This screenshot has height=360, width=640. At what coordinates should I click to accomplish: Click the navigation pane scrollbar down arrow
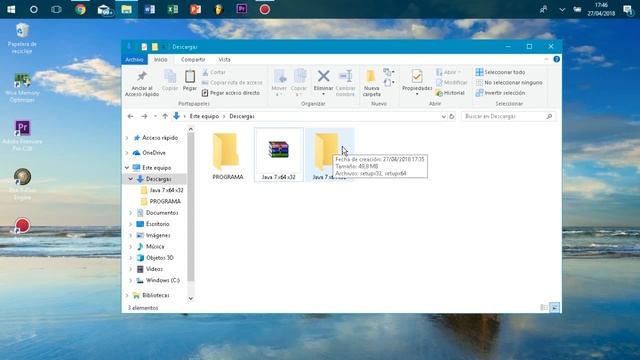(x=191, y=298)
